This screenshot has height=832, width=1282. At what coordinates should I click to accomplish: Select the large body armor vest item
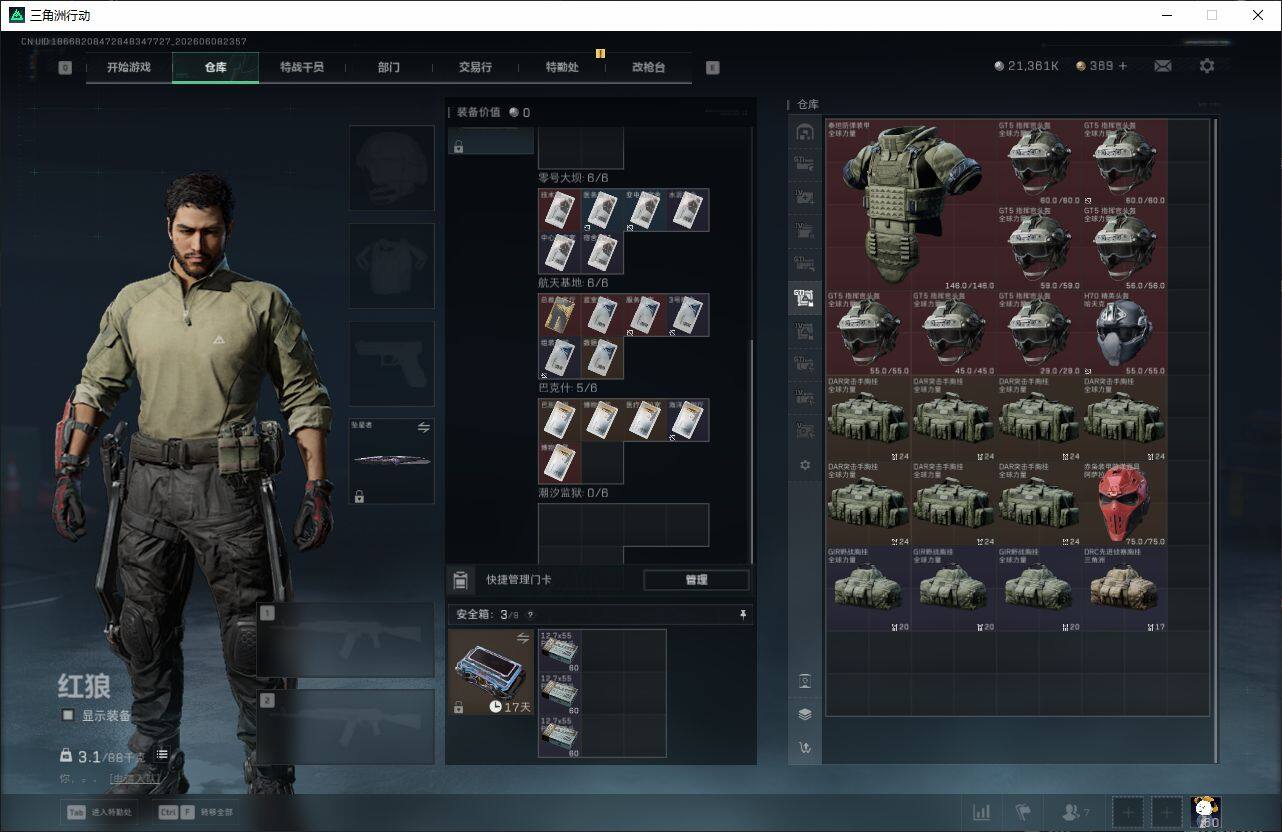pyautogui.click(x=910, y=205)
